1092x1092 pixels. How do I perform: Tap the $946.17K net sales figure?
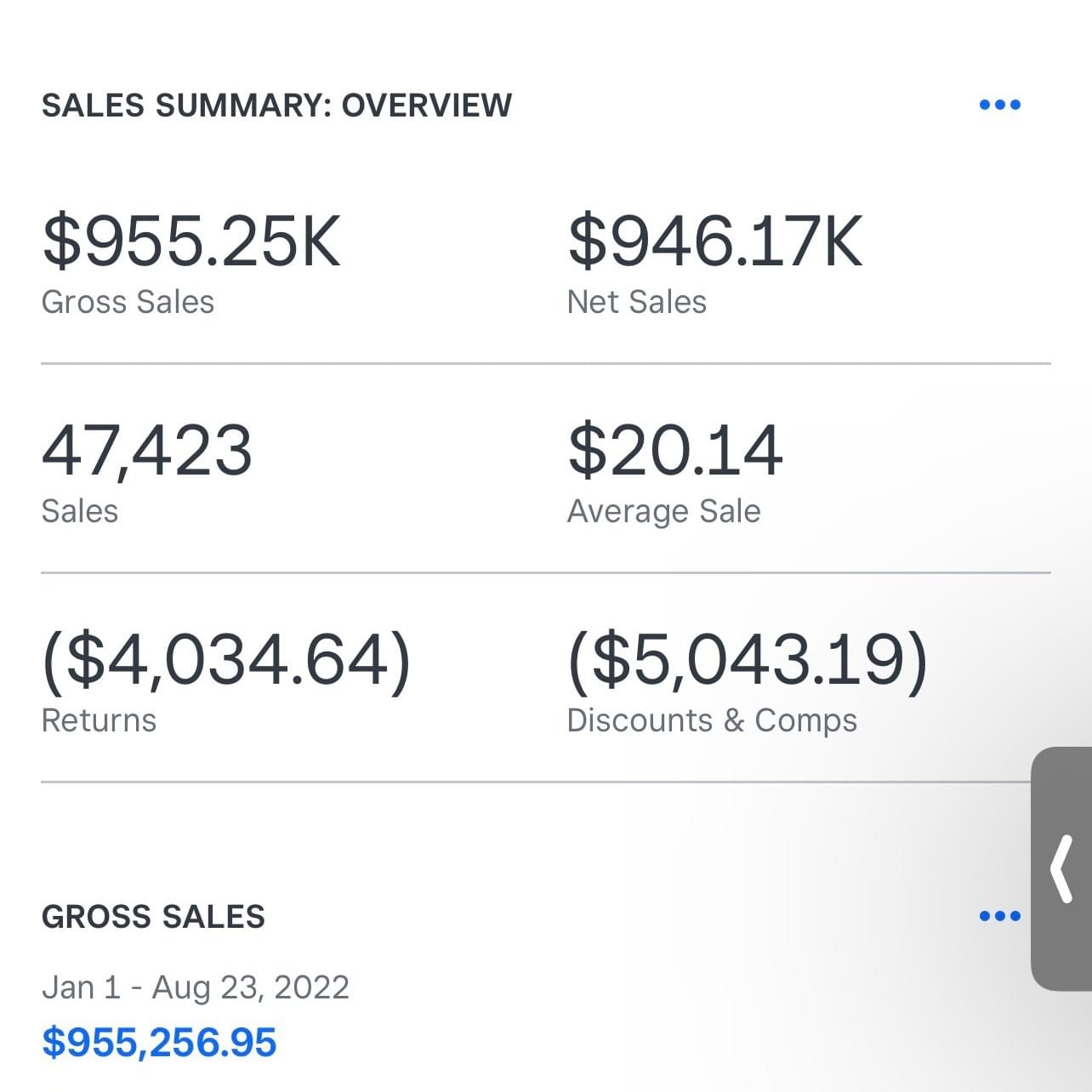(715, 242)
